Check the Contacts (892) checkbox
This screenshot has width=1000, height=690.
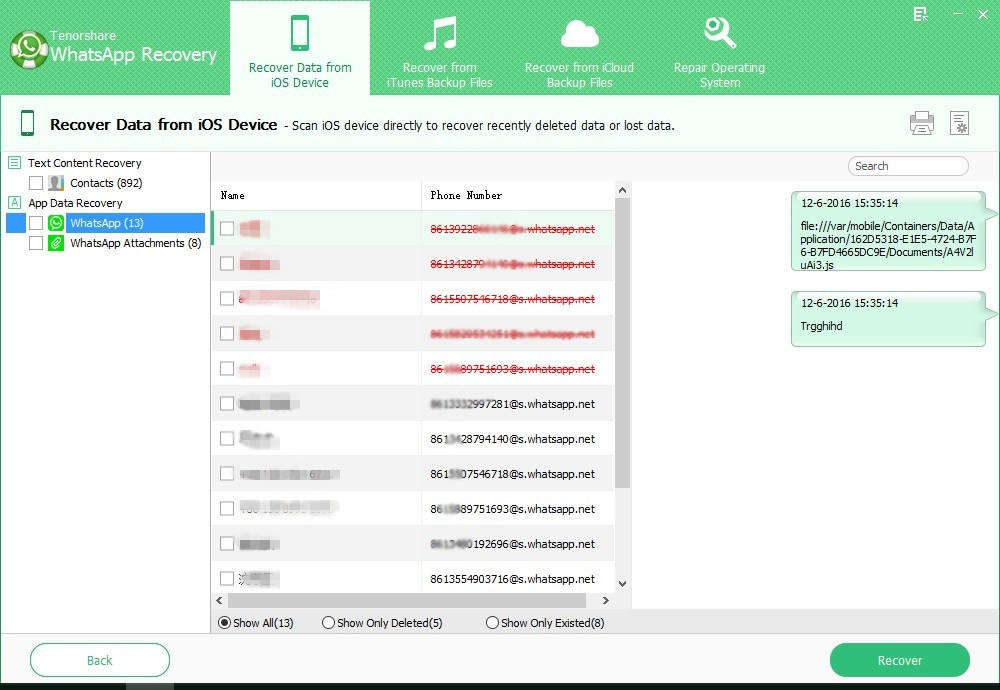point(36,183)
